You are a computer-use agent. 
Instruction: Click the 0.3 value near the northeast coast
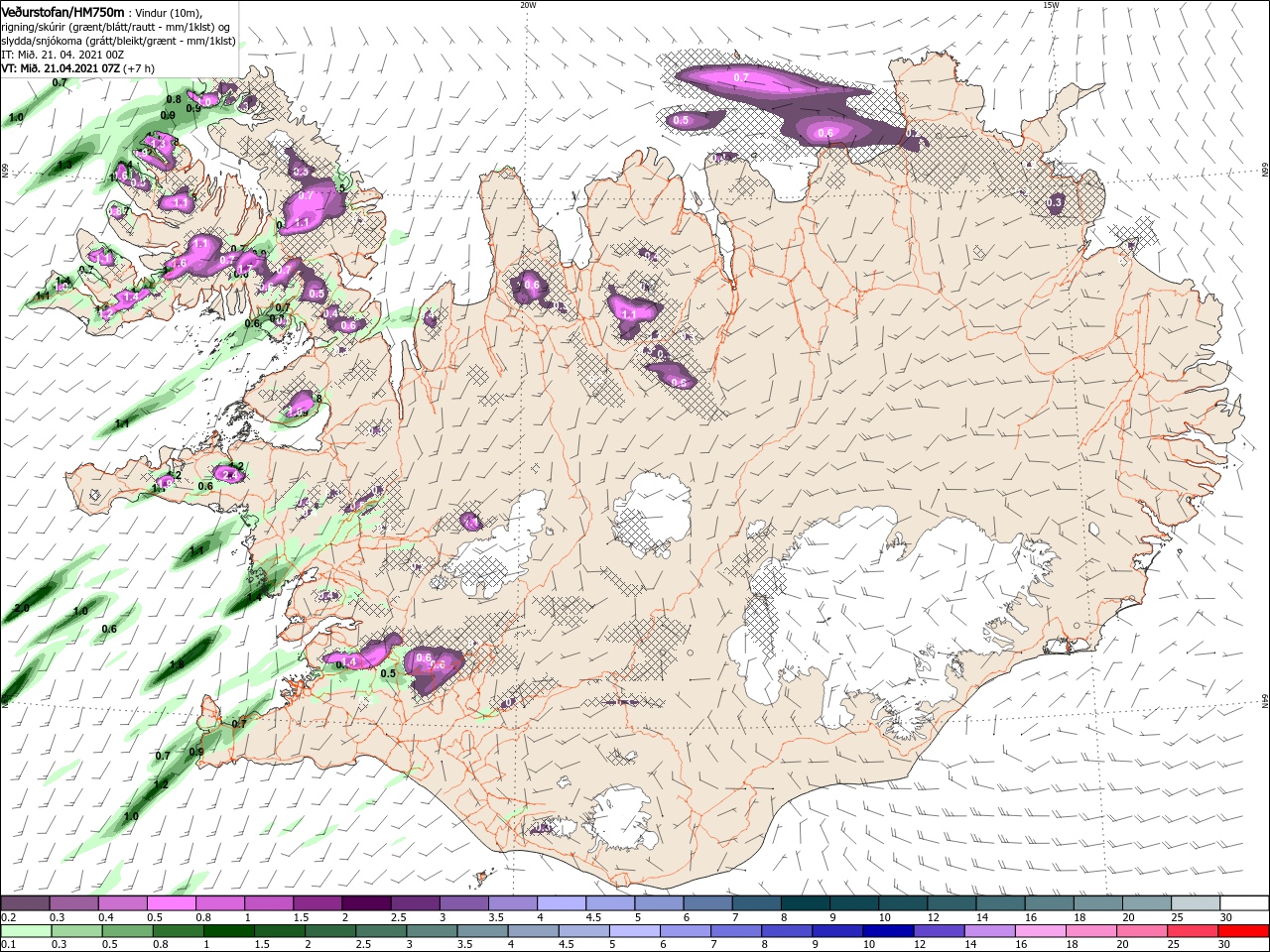tap(1055, 202)
